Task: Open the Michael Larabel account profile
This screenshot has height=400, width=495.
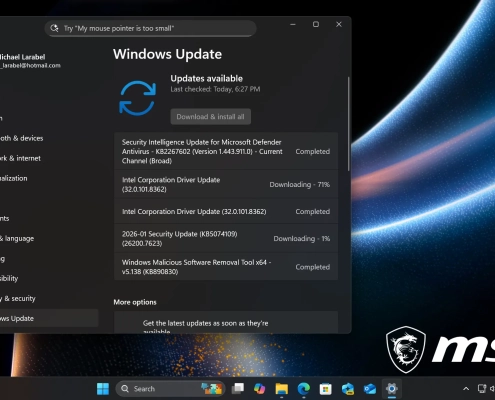Action: click(30, 61)
